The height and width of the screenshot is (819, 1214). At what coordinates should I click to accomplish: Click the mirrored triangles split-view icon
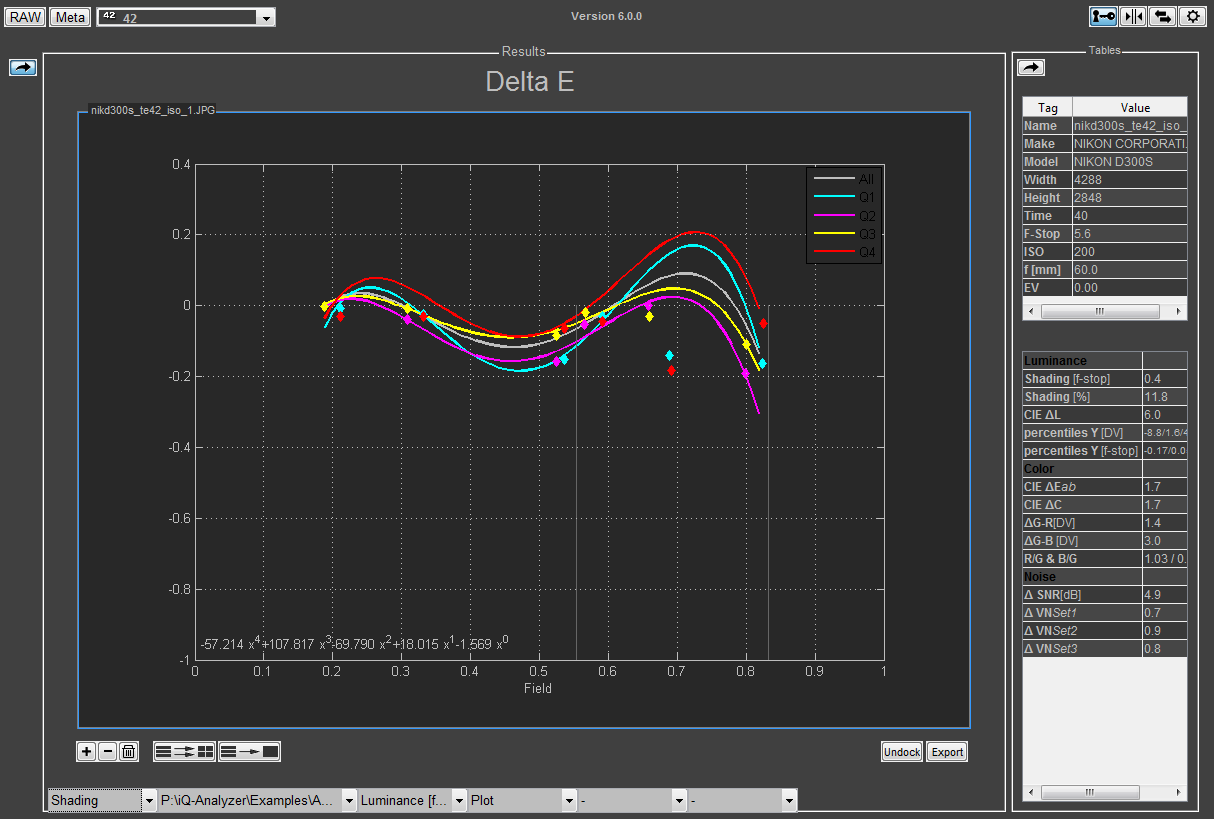coord(1133,16)
